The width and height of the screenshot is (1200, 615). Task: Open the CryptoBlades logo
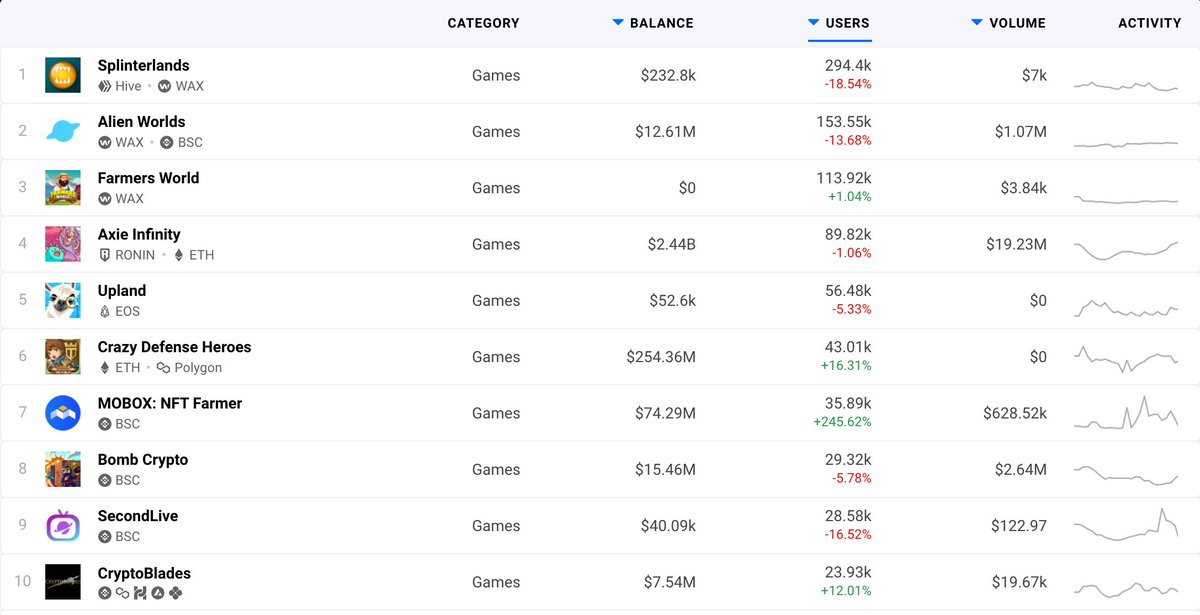tap(63, 582)
